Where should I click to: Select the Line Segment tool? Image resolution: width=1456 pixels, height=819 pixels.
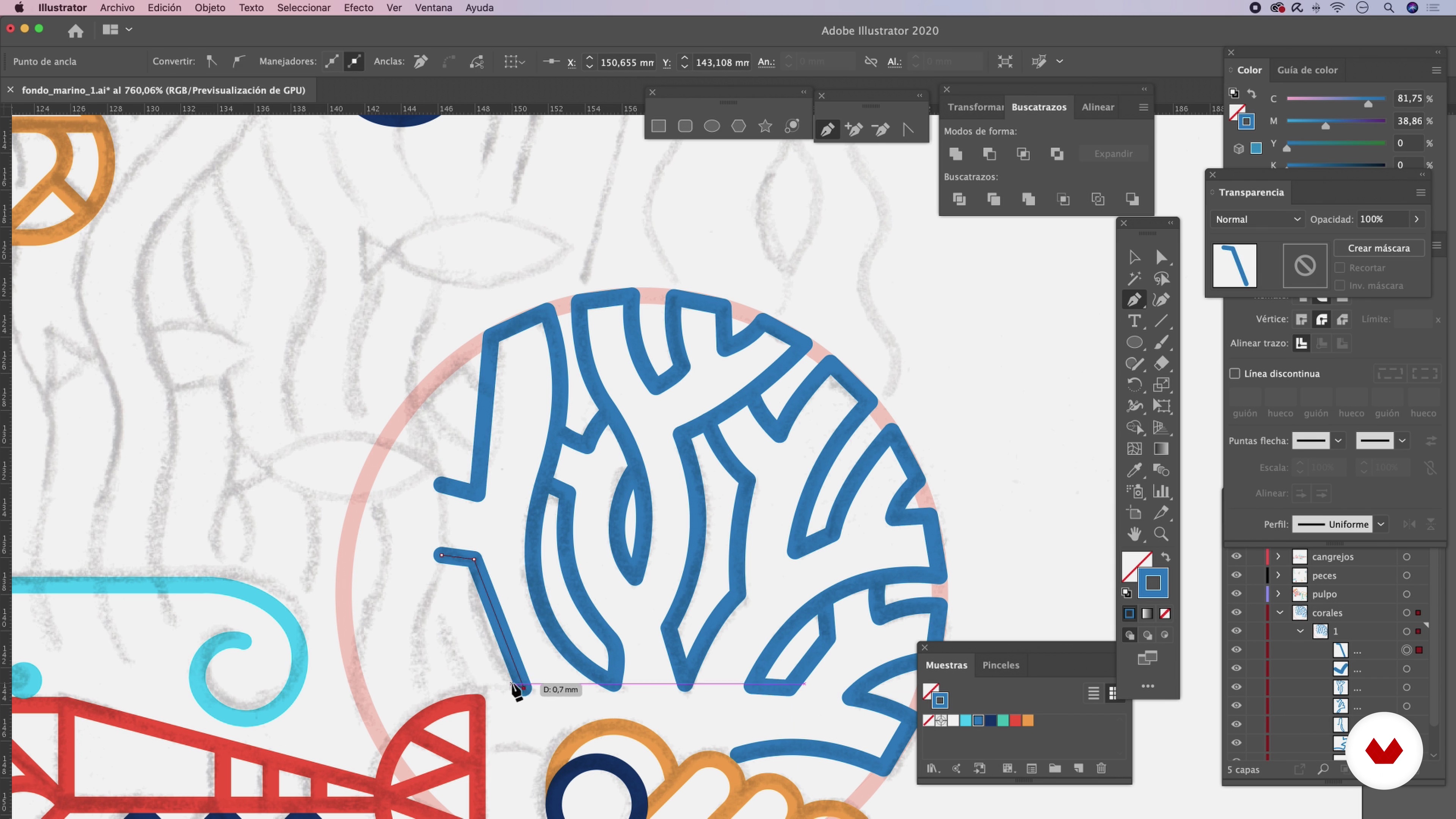(1161, 321)
